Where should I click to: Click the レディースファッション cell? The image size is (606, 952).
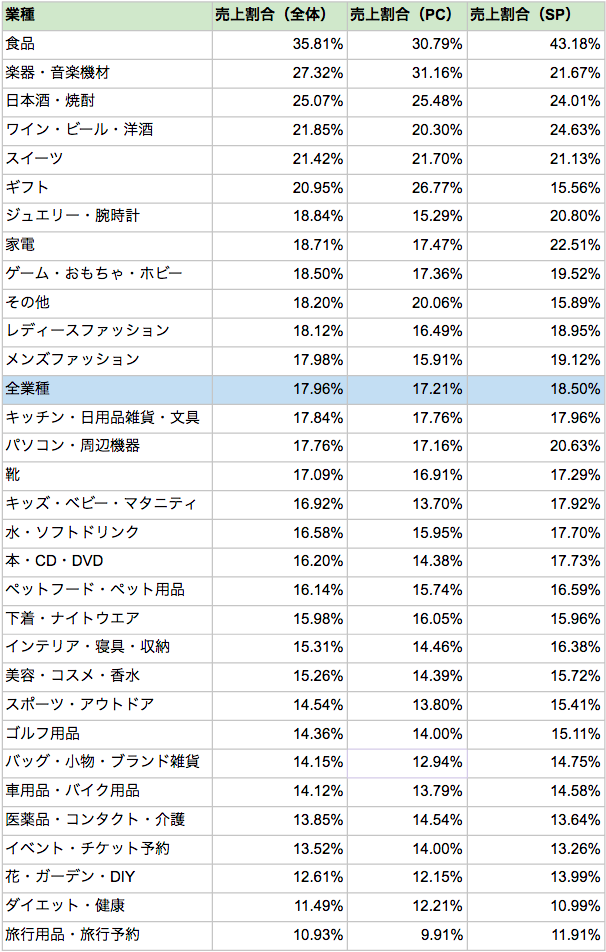point(107,332)
